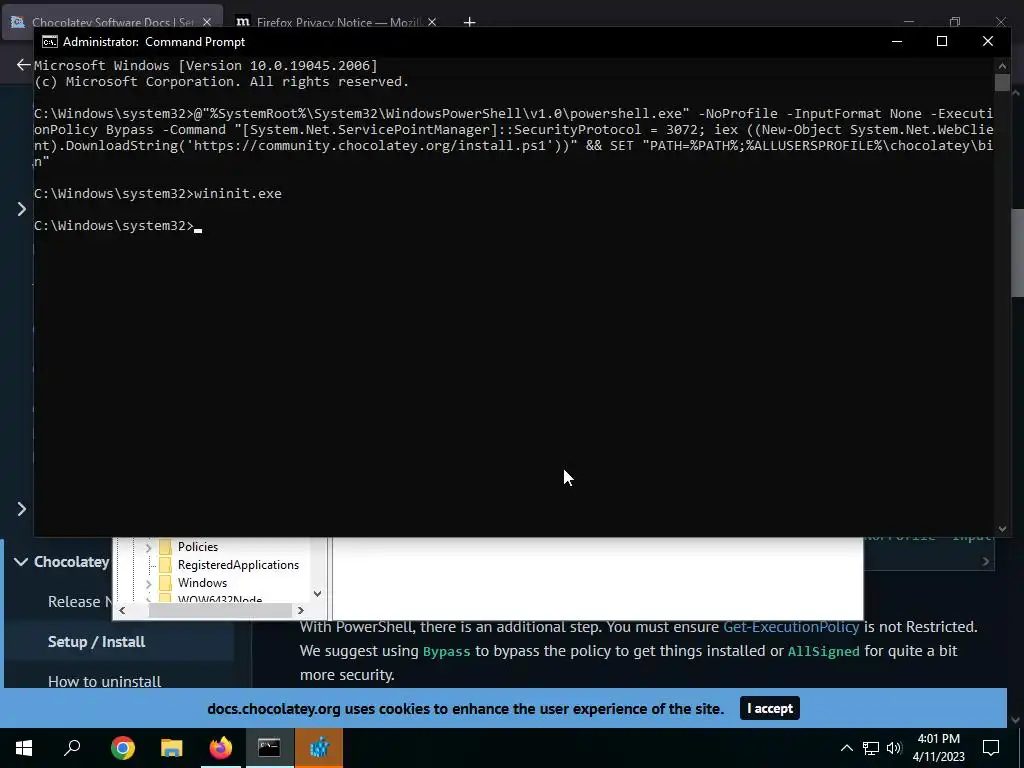Expand the upper collapsed sidebar chevron
Viewport: 1024px width, 768px height.
pyautogui.click(x=22, y=209)
